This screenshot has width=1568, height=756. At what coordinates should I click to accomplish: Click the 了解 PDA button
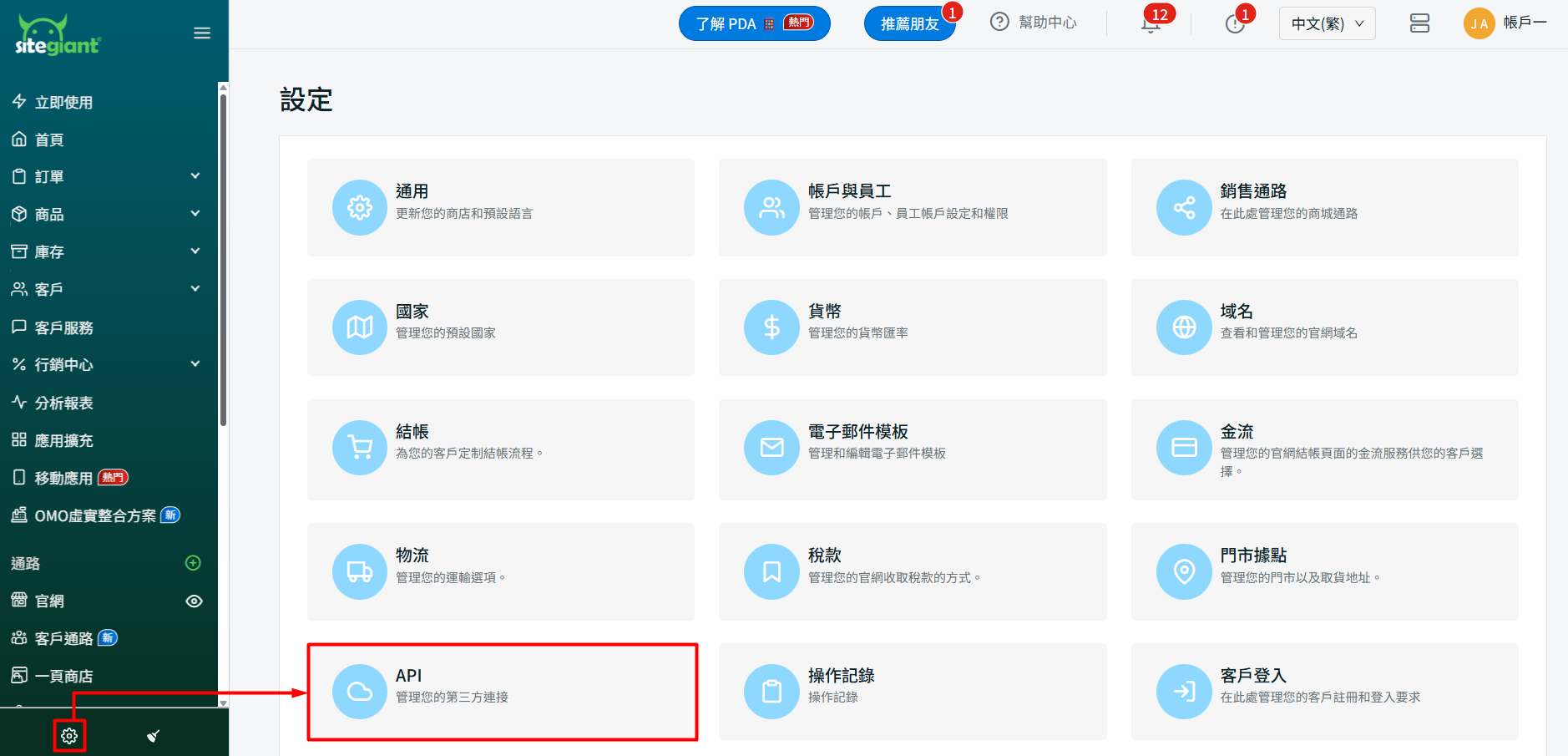coord(754,23)
